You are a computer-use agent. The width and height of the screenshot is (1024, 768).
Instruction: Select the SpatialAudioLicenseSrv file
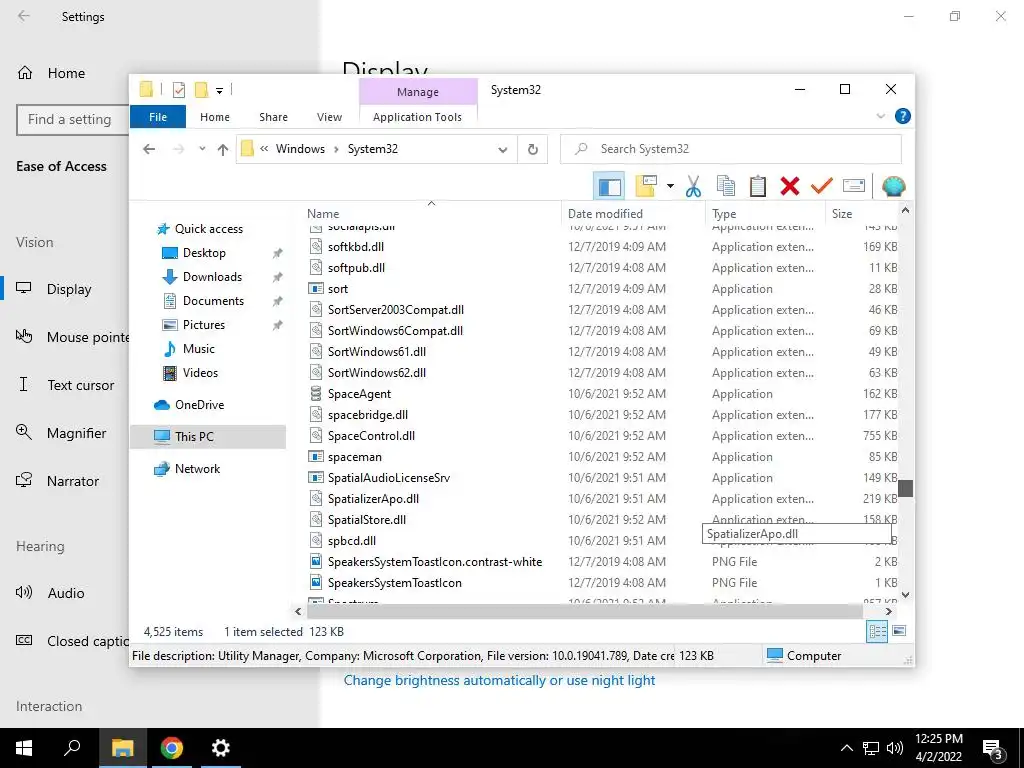pos(389,478)
